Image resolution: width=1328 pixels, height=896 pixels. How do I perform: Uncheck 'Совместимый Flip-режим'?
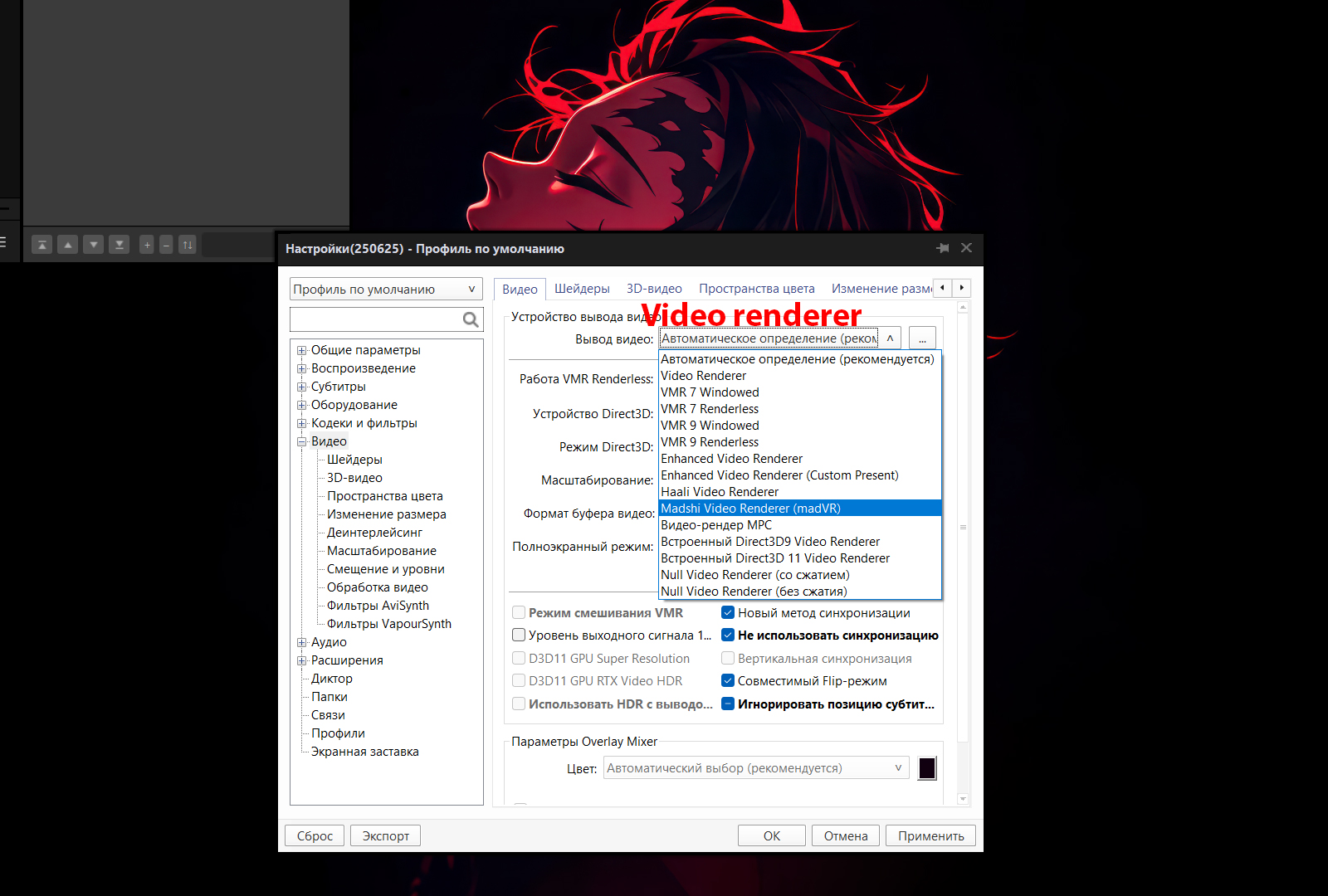(x=728, y=681)
